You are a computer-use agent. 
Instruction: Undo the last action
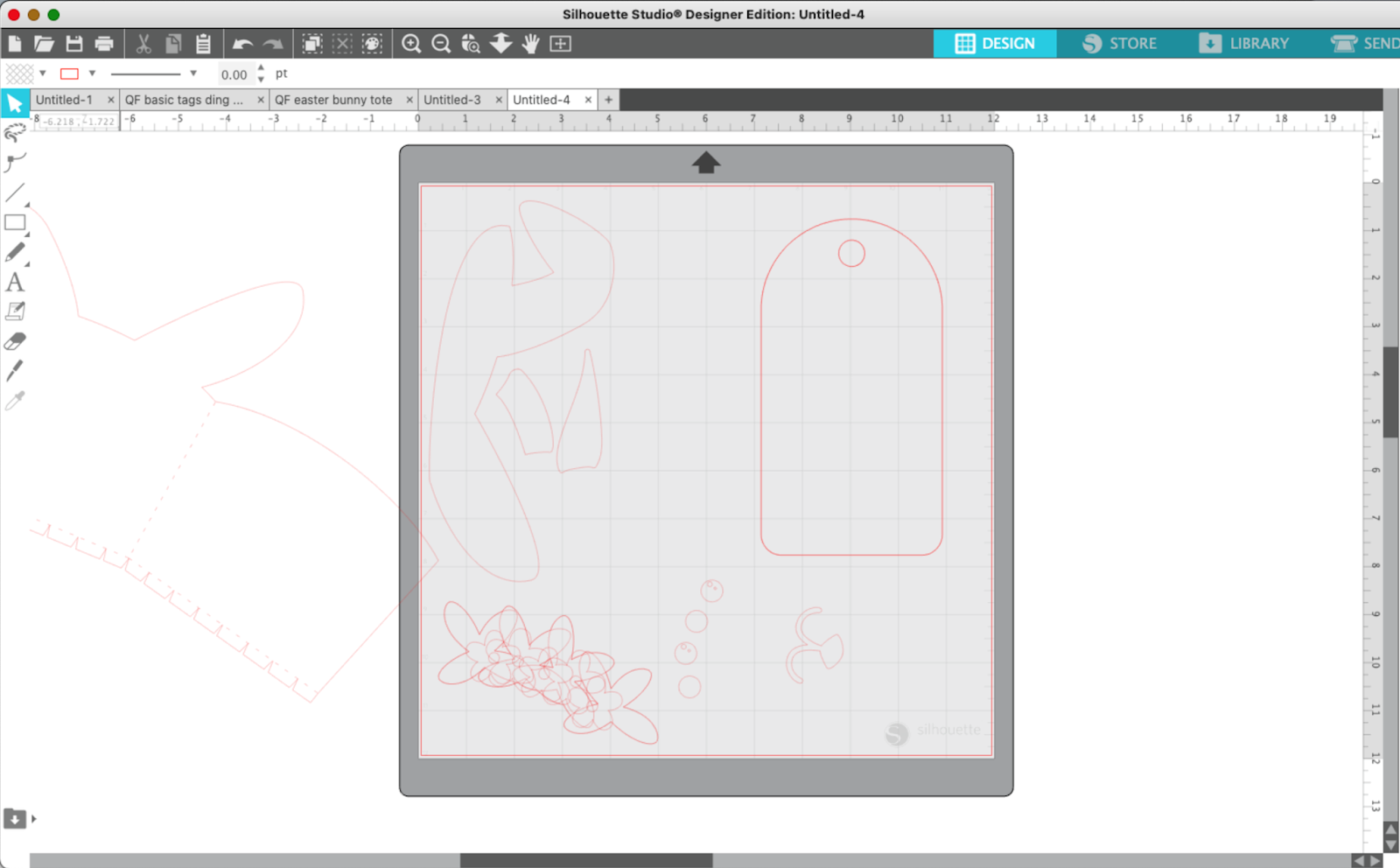(x=242, y=44)
